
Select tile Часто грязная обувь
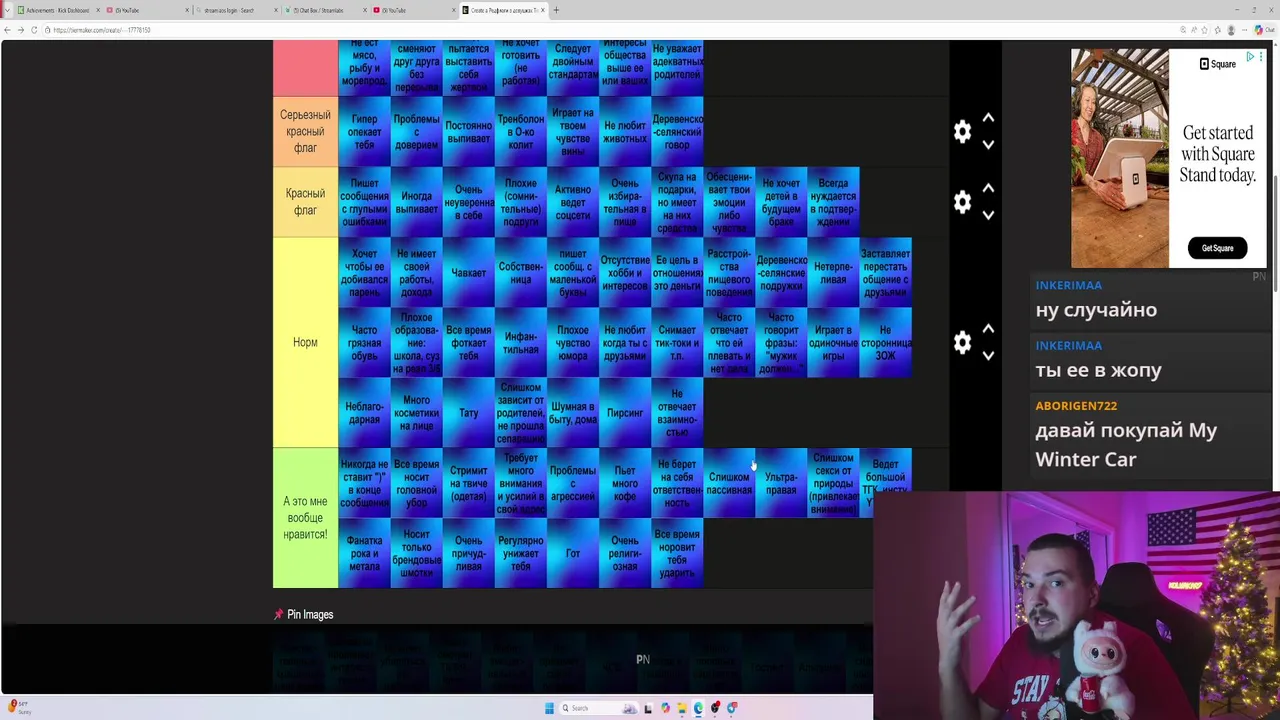click(364, 343)
